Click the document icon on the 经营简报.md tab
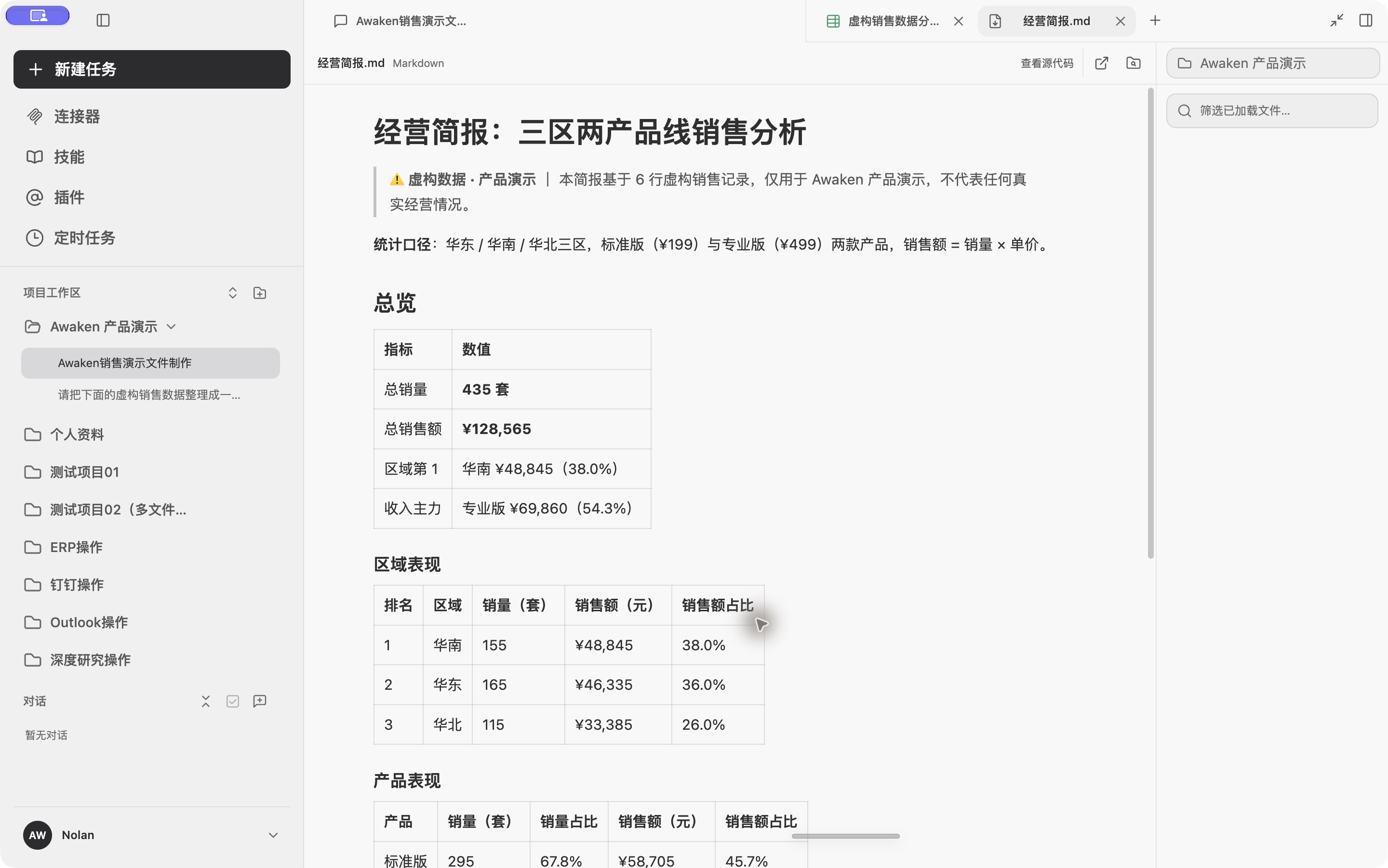Screen dimensions: 1388x868 point(995,21)
